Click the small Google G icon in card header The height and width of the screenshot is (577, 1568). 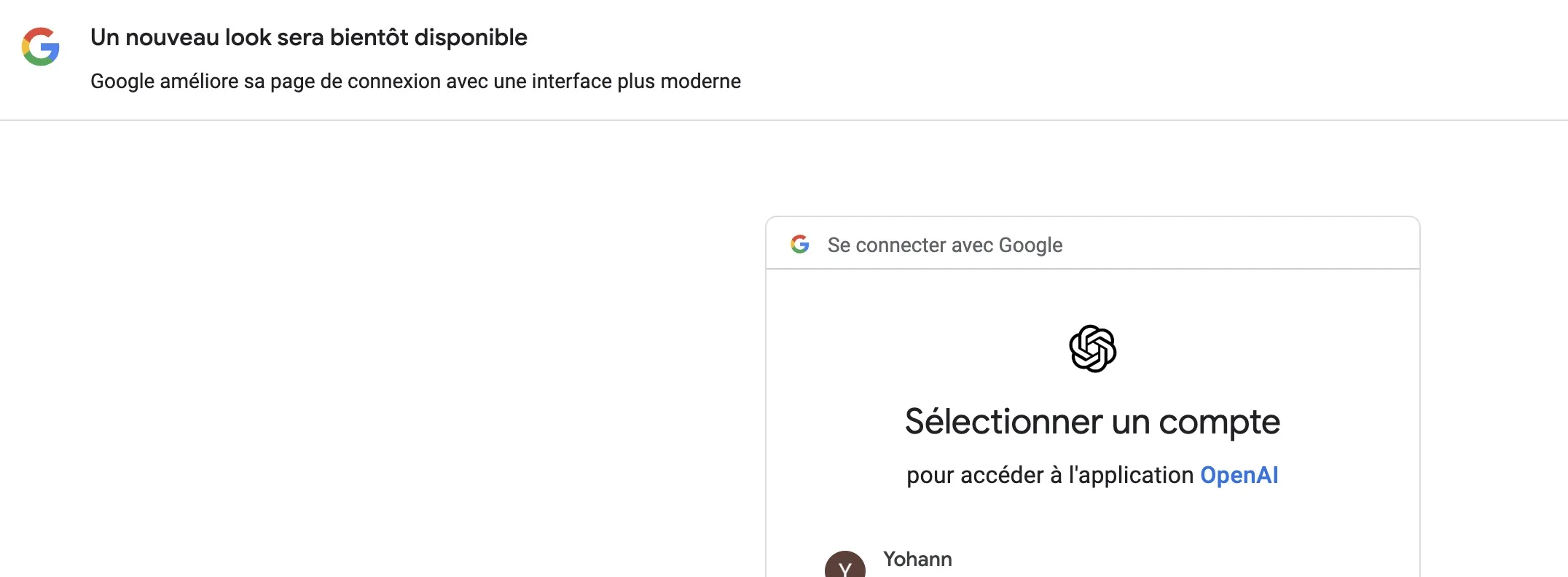(800, 244)
